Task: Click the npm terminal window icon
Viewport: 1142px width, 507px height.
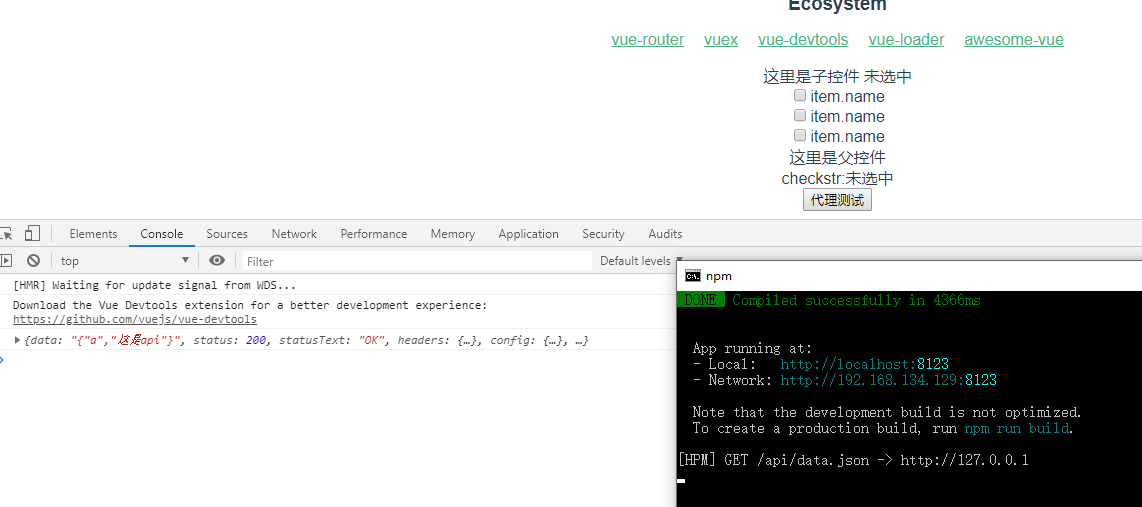Action: coord(692,276)
